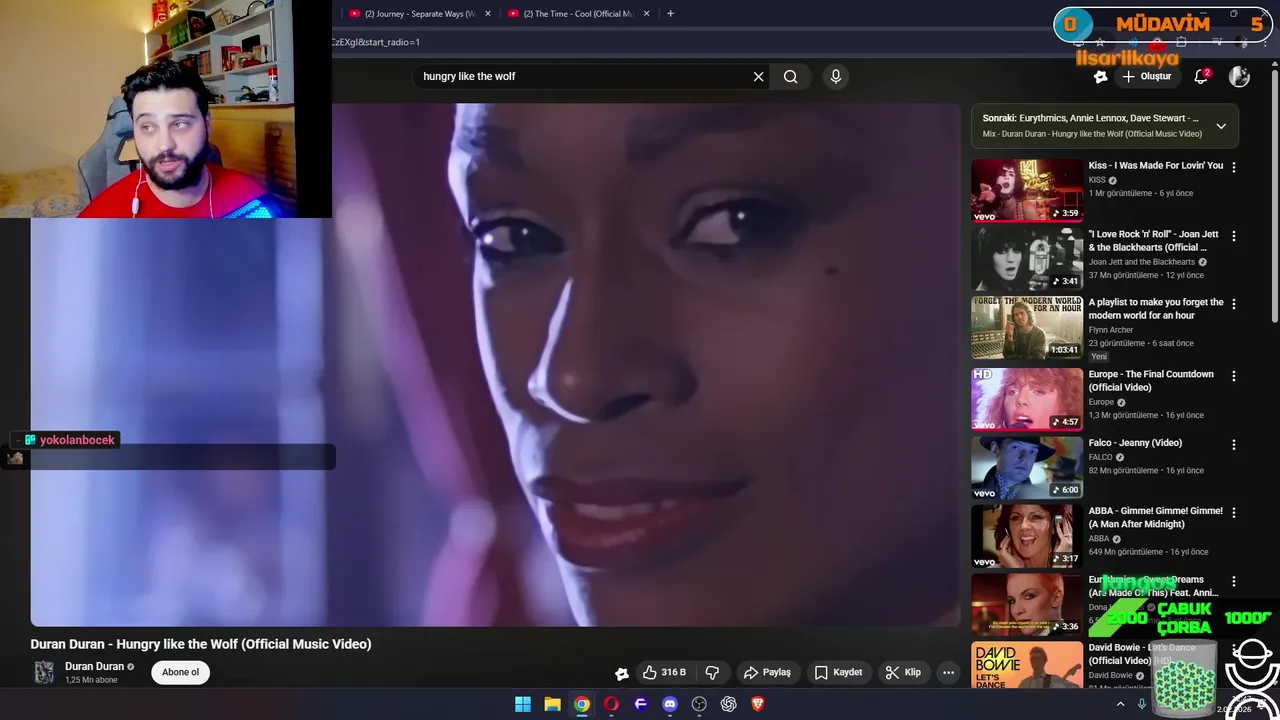Open File Explorer from the taskbar
1280x720 pixels.
tap(552, 704)
